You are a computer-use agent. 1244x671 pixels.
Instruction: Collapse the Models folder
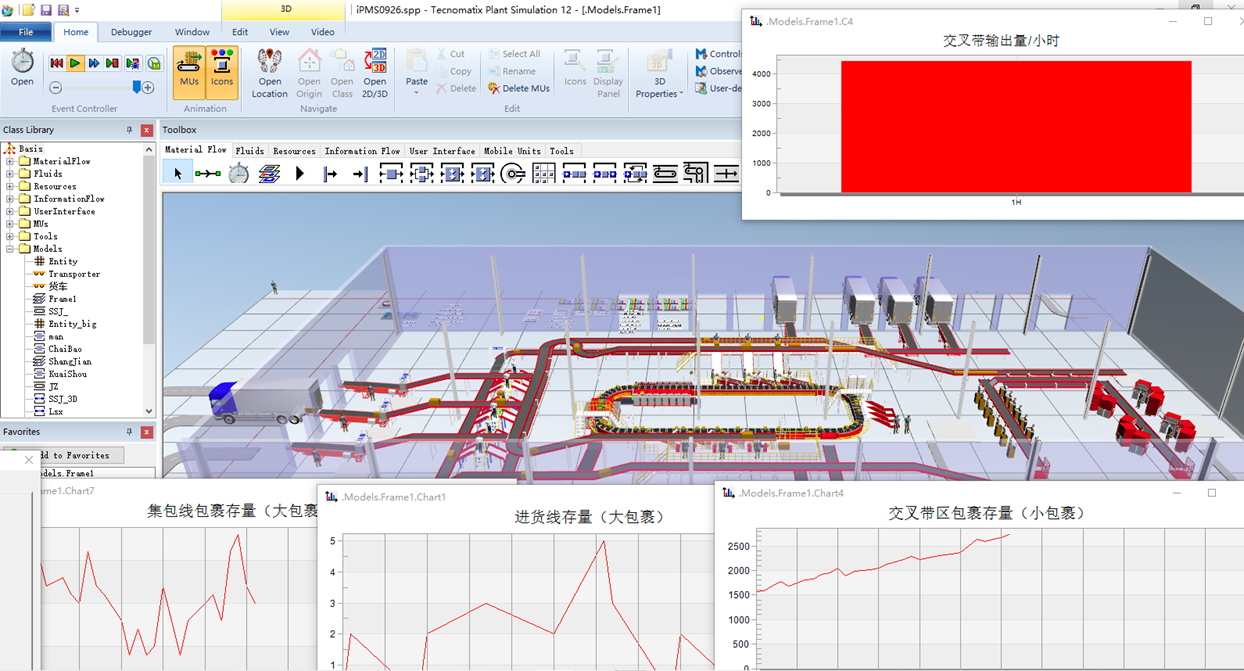pyautogui.click(x=10, y=249)
